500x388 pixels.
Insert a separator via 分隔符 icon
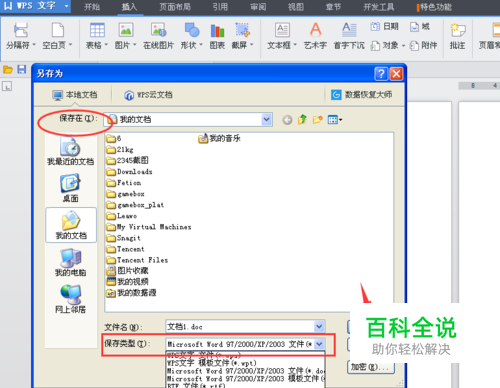click(21, 30)
